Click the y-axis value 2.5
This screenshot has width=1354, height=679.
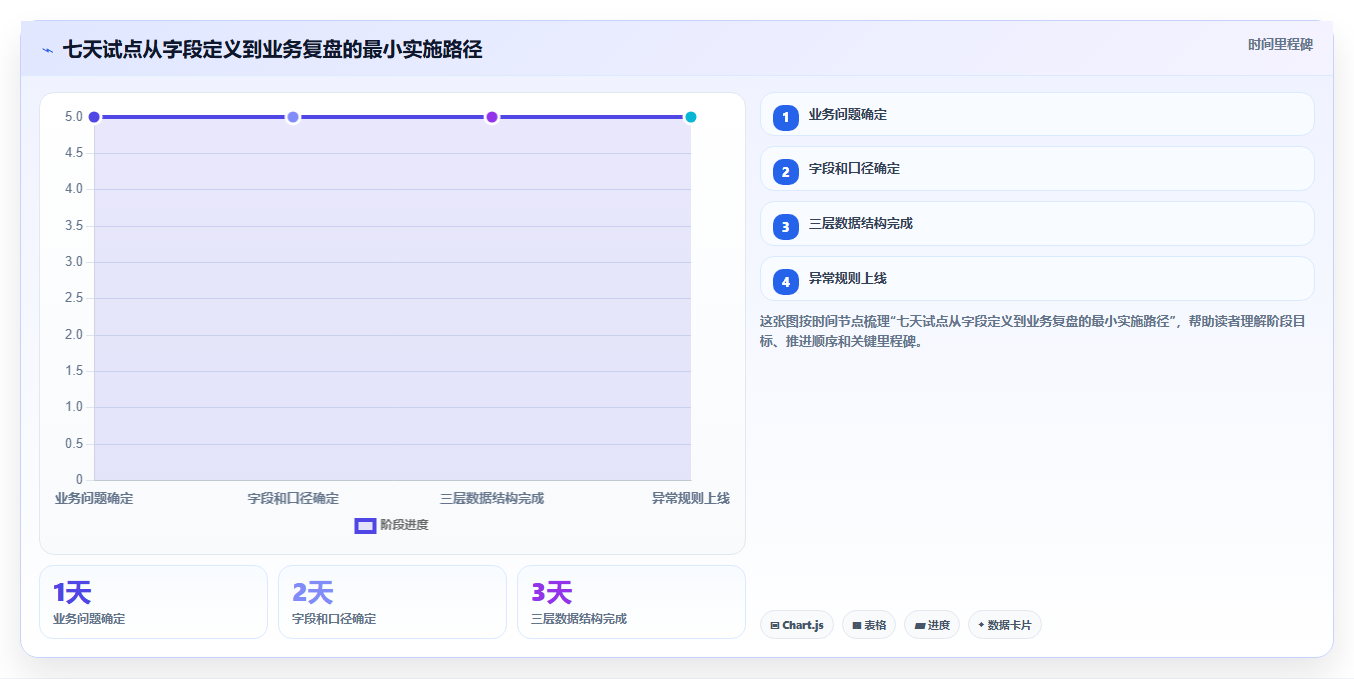tap(74, 298)
